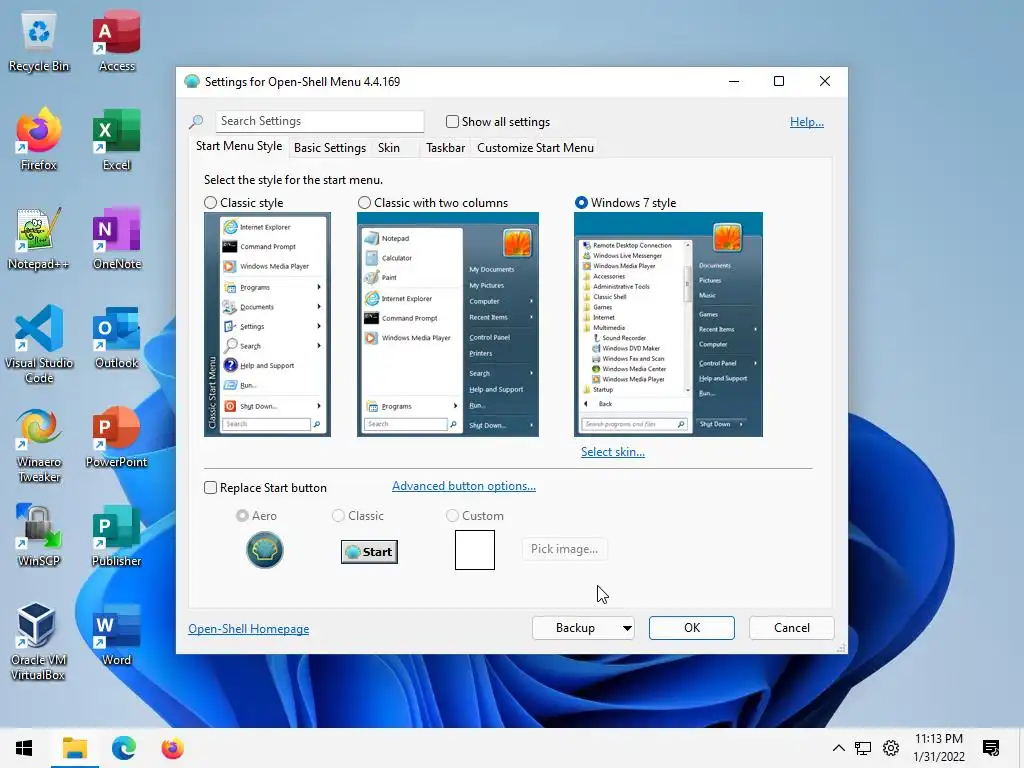Click the two-column style preview image
1024x768 pixels.
pos(448,325)
